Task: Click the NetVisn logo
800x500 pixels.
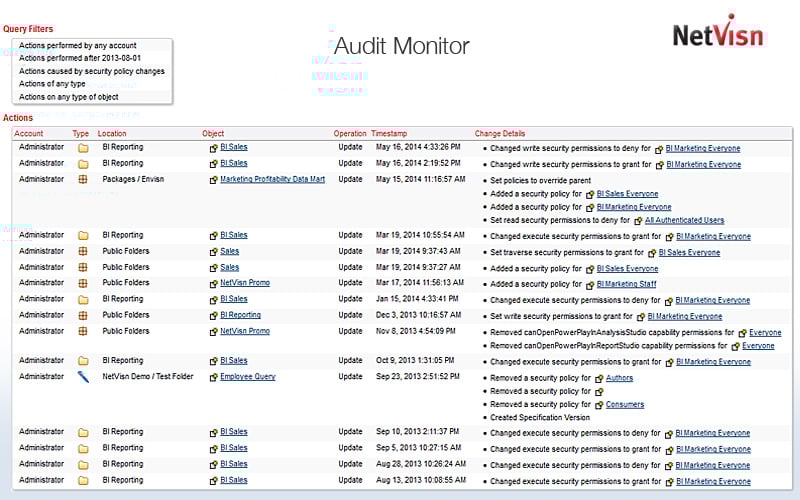Action: [717, 33]
